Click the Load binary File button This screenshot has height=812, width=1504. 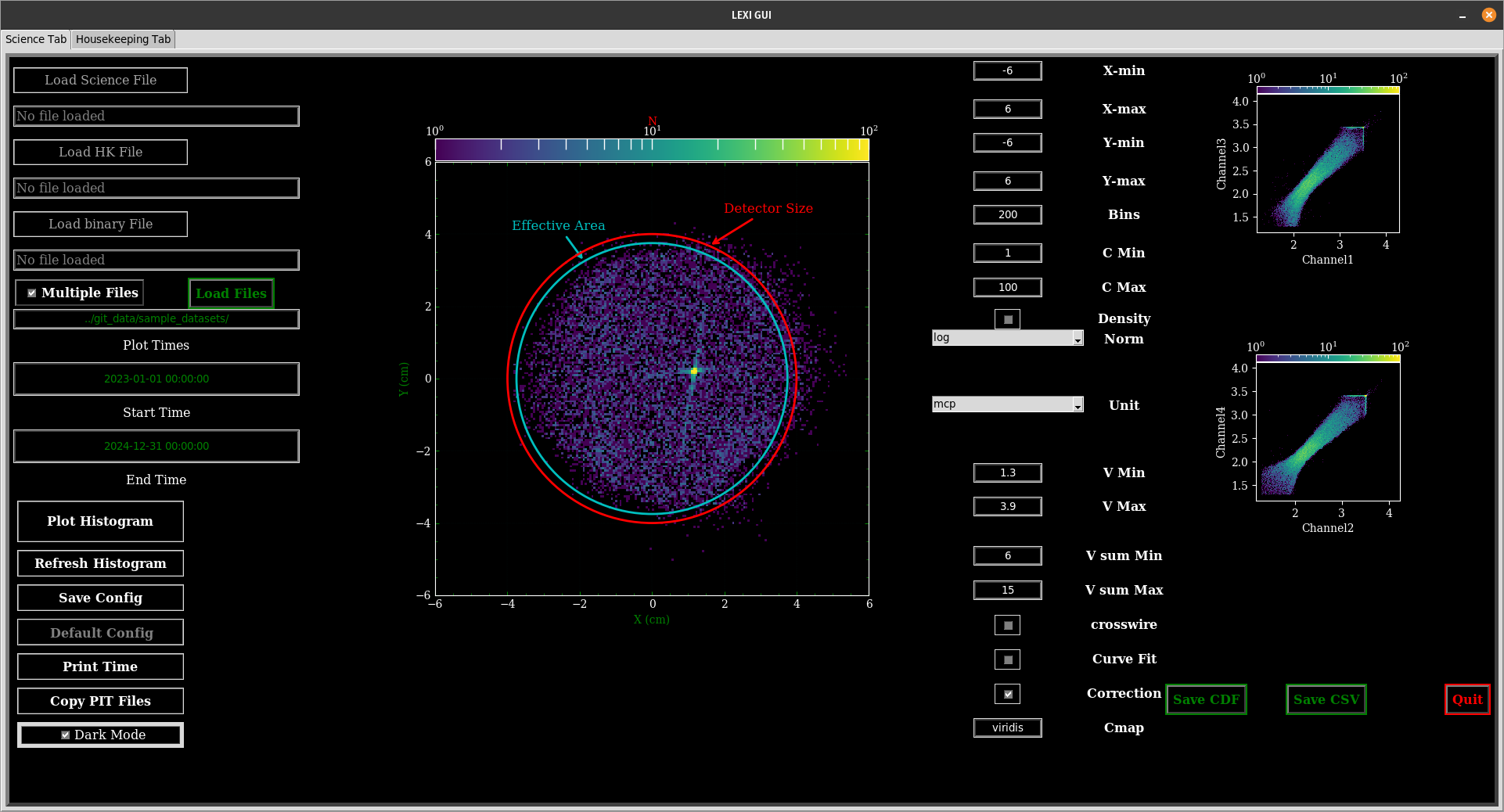pos(100,224)
